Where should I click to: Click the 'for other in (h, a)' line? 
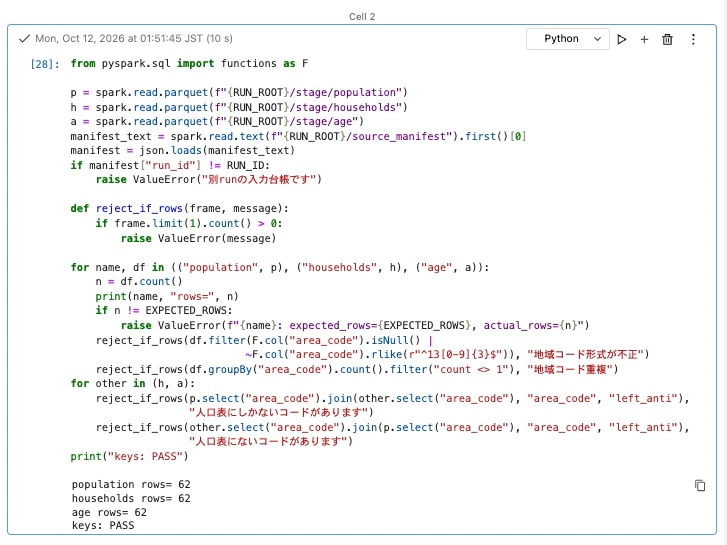click(x=133, y=383)
